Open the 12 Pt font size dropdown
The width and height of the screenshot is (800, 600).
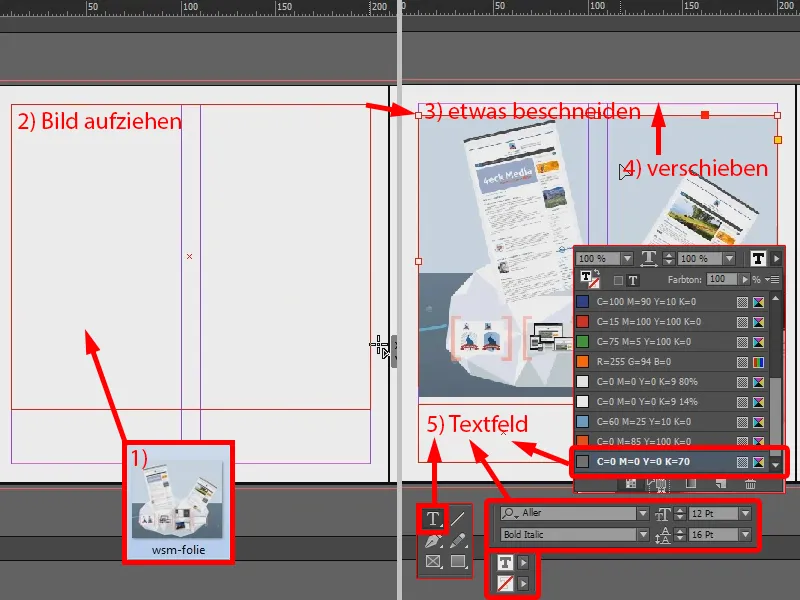746,514
